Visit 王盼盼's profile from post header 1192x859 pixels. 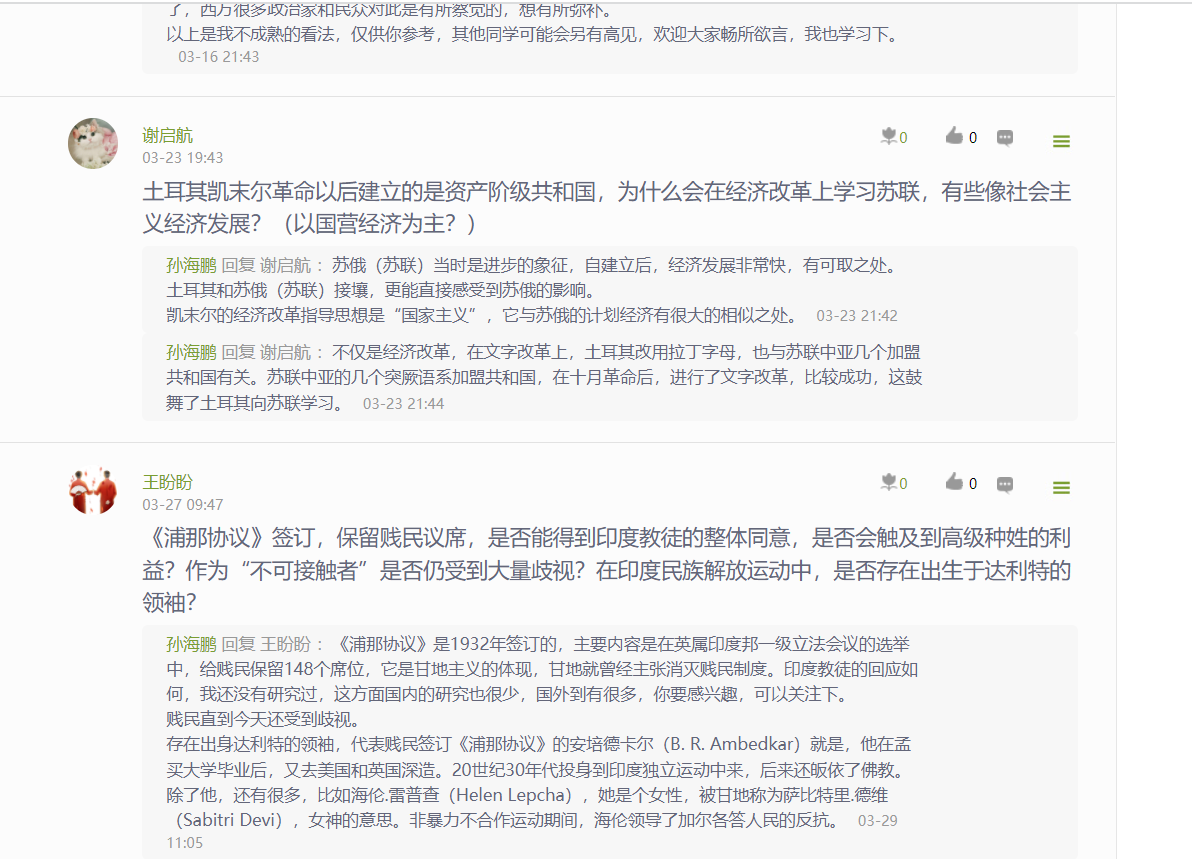[x=167, y=482]
